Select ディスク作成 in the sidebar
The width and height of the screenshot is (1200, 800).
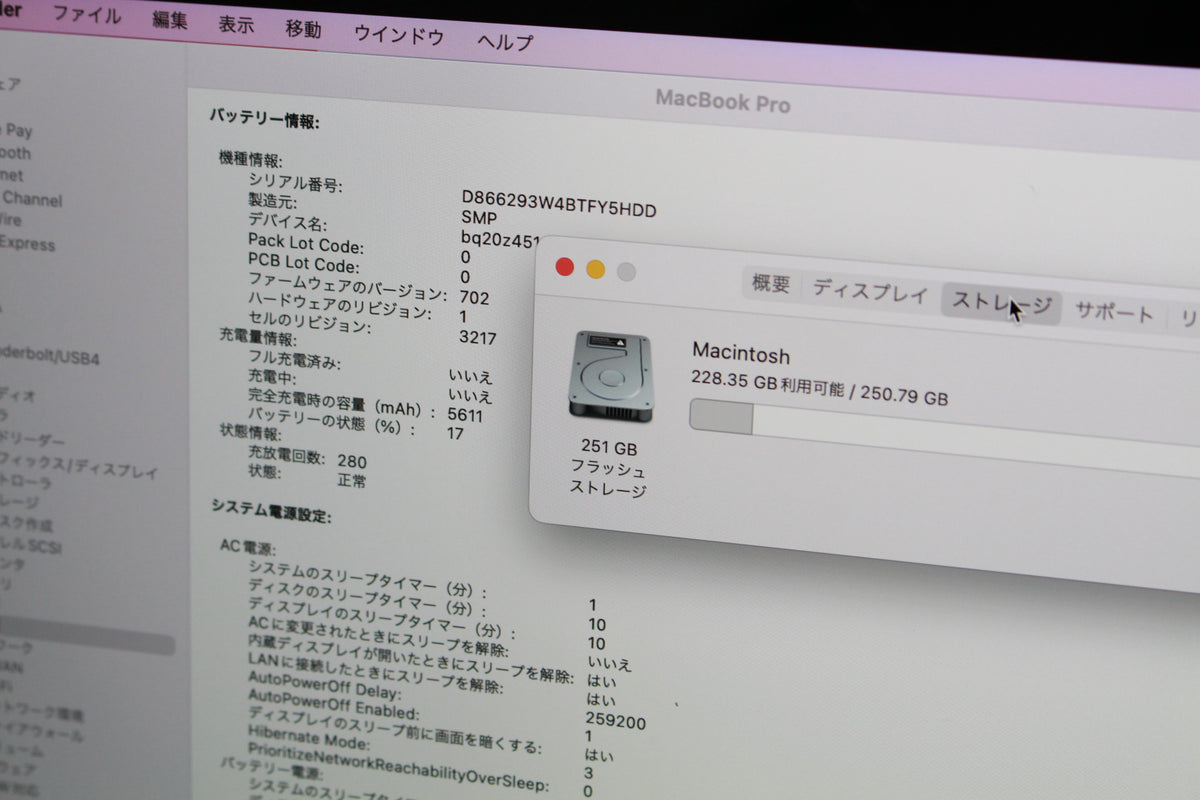27,523
